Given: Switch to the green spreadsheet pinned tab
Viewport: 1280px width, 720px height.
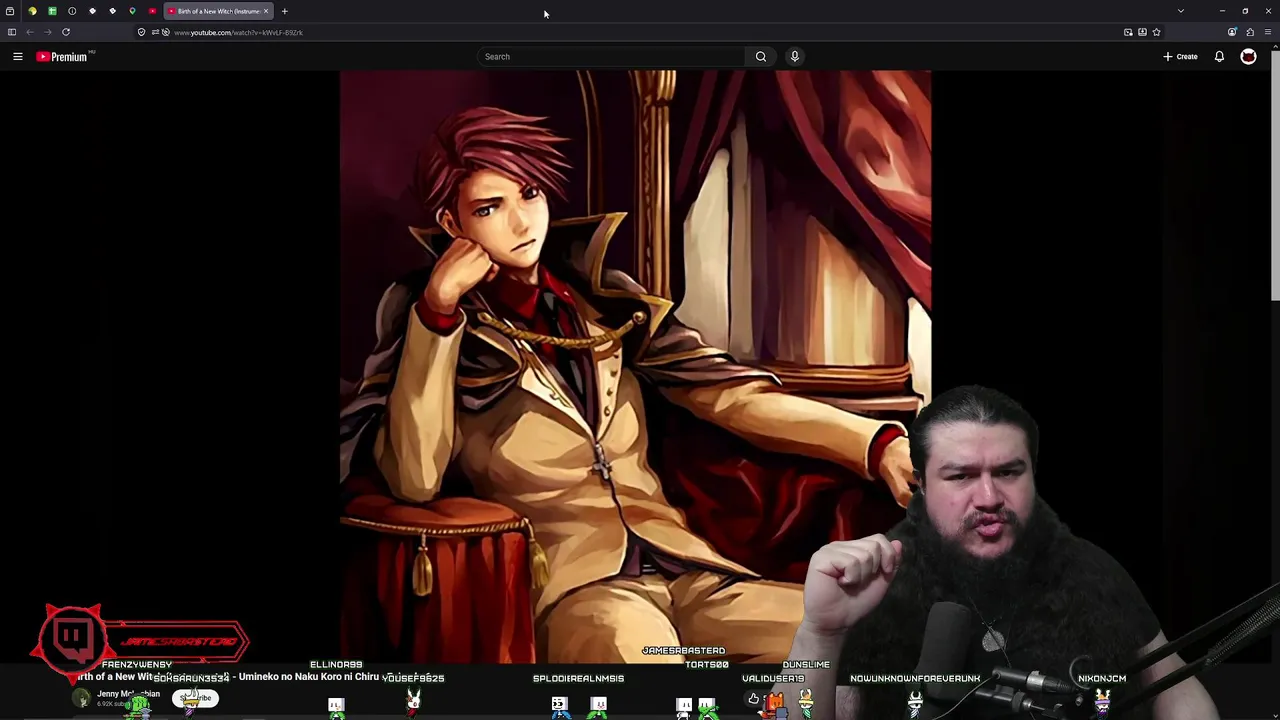Looking at the screenshot, I should point(52,11).
